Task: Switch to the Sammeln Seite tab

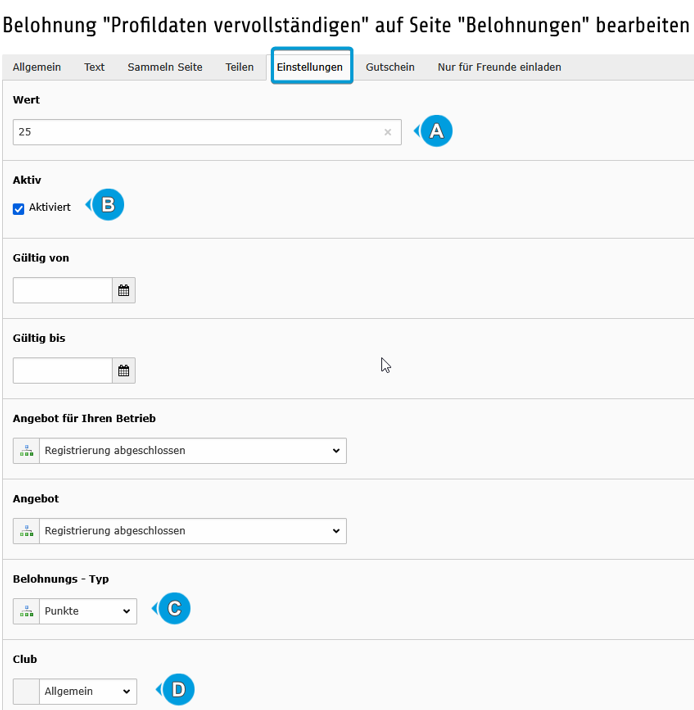Action: (165, 67)
